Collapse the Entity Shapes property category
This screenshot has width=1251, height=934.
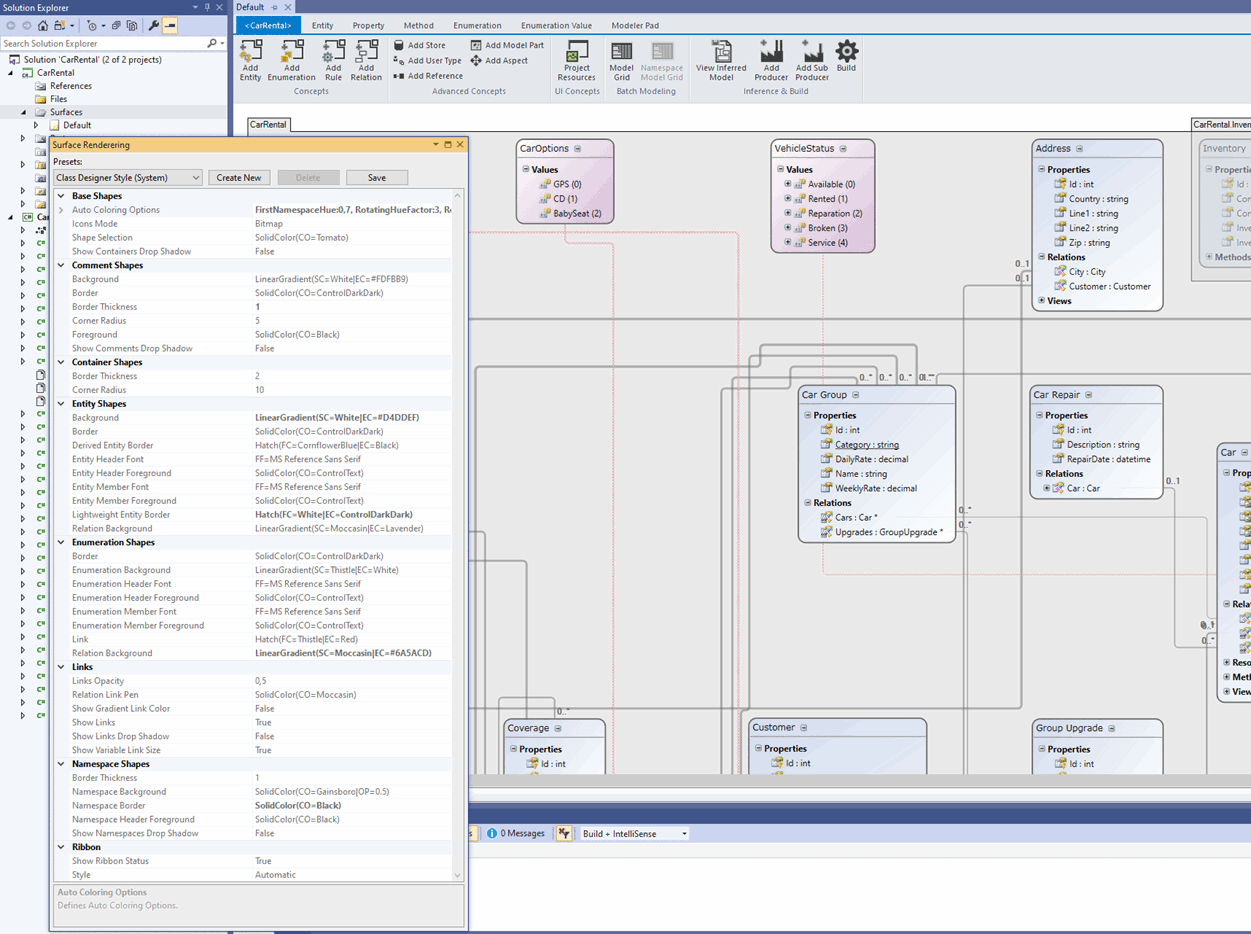(x=61, y=404)
